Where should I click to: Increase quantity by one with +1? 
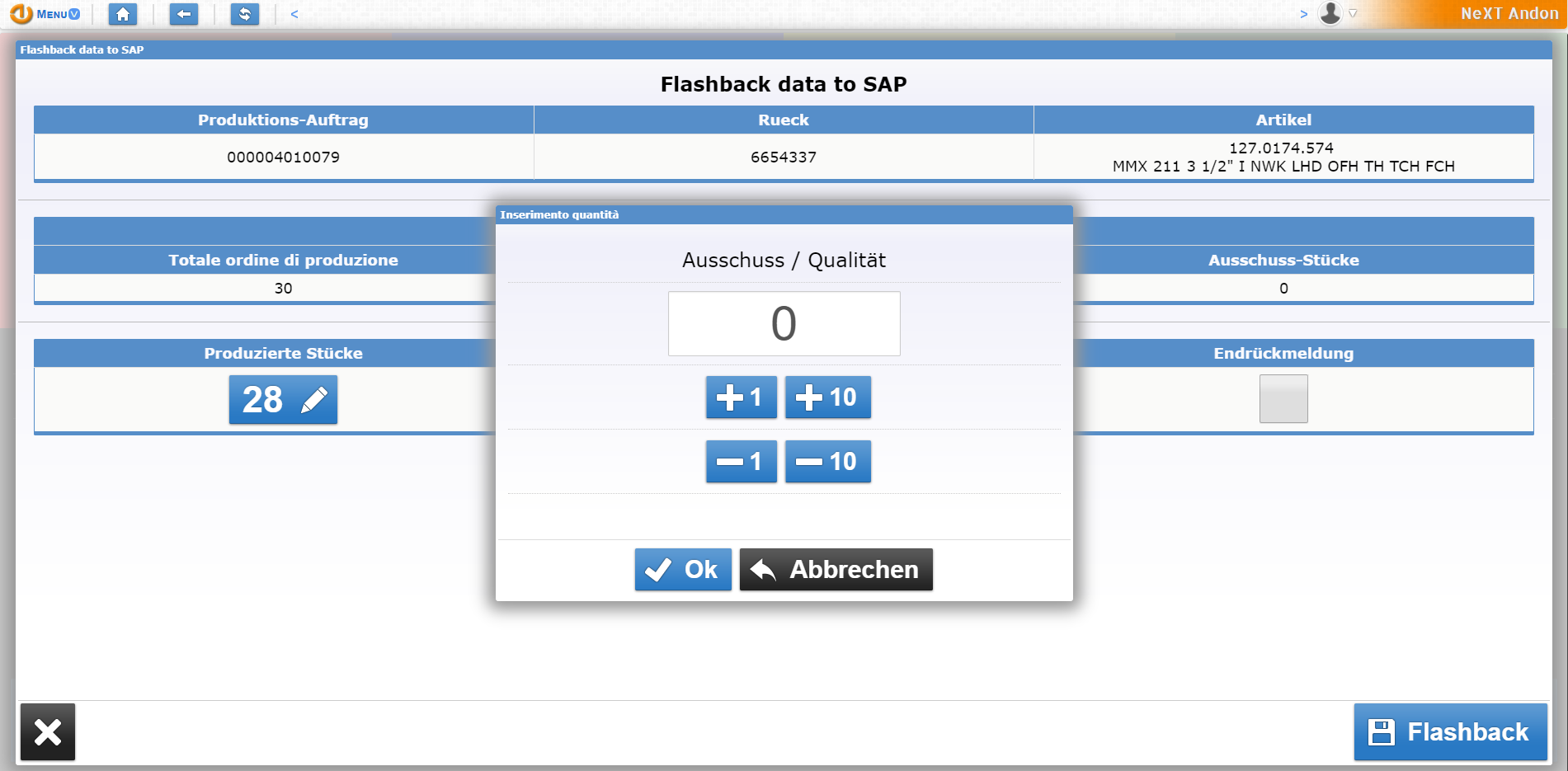[x=740, y=397]
